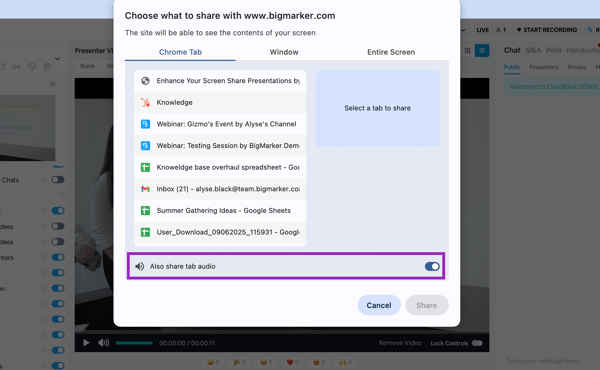The width and height of the screenshot is (600, 370).
Task: Toggle the Lock Controls switch
Action: coord(477,343)
